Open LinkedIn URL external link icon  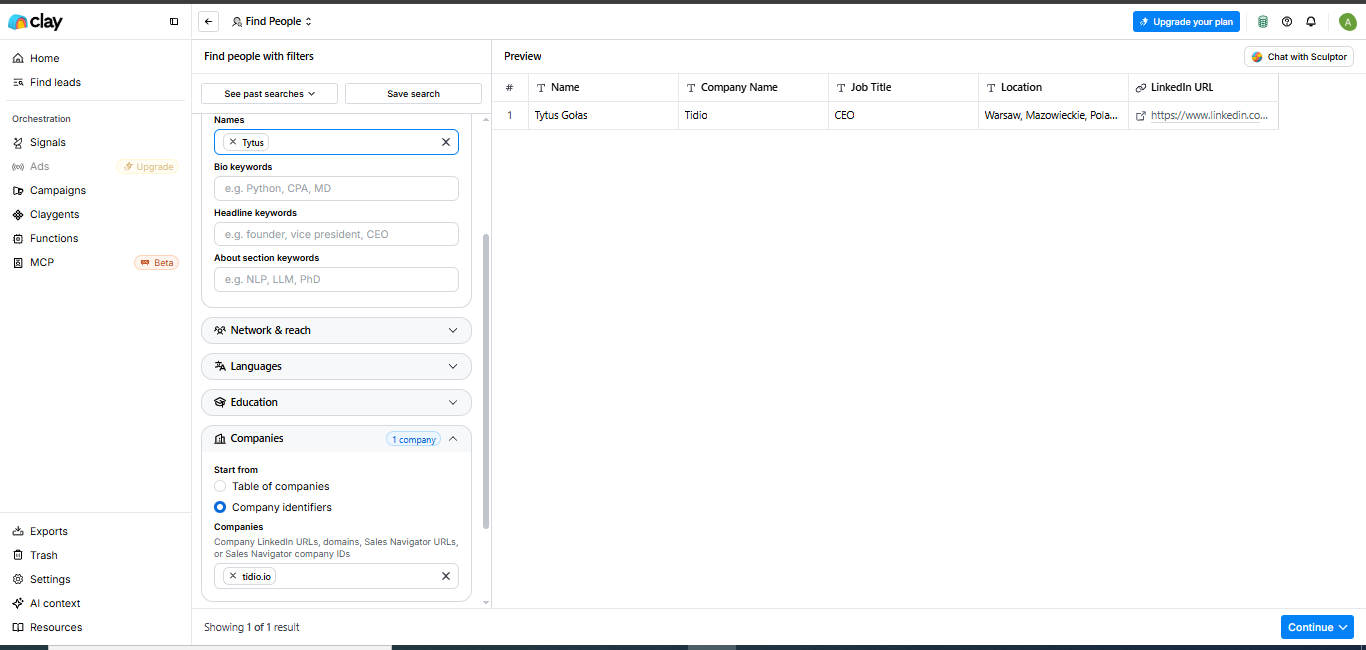point(1141,116)
